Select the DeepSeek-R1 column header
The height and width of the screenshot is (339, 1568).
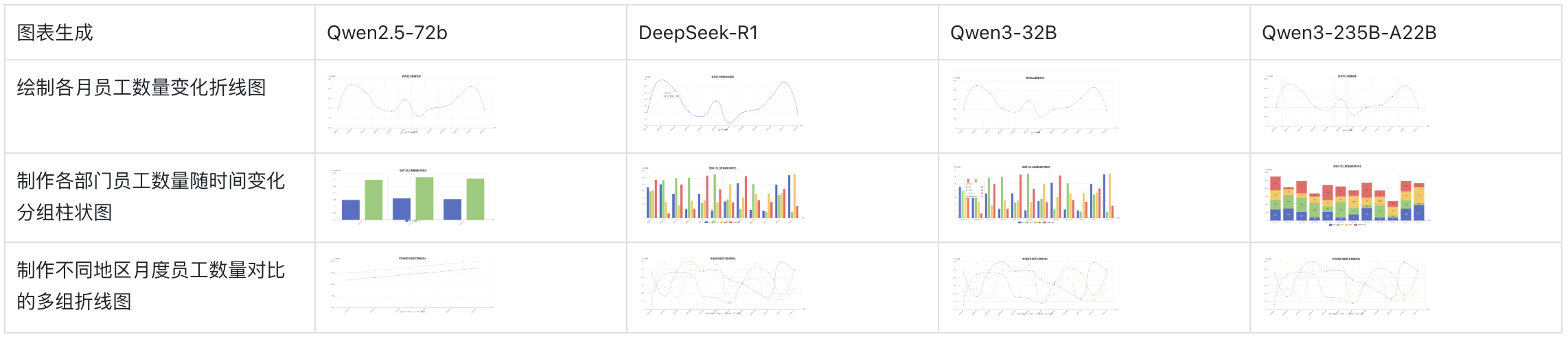click(x=698, y=33)
